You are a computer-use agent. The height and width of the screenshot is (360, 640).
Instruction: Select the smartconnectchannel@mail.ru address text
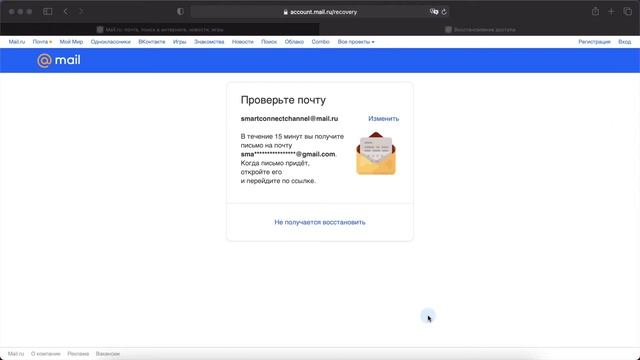[x=289, y=118]
